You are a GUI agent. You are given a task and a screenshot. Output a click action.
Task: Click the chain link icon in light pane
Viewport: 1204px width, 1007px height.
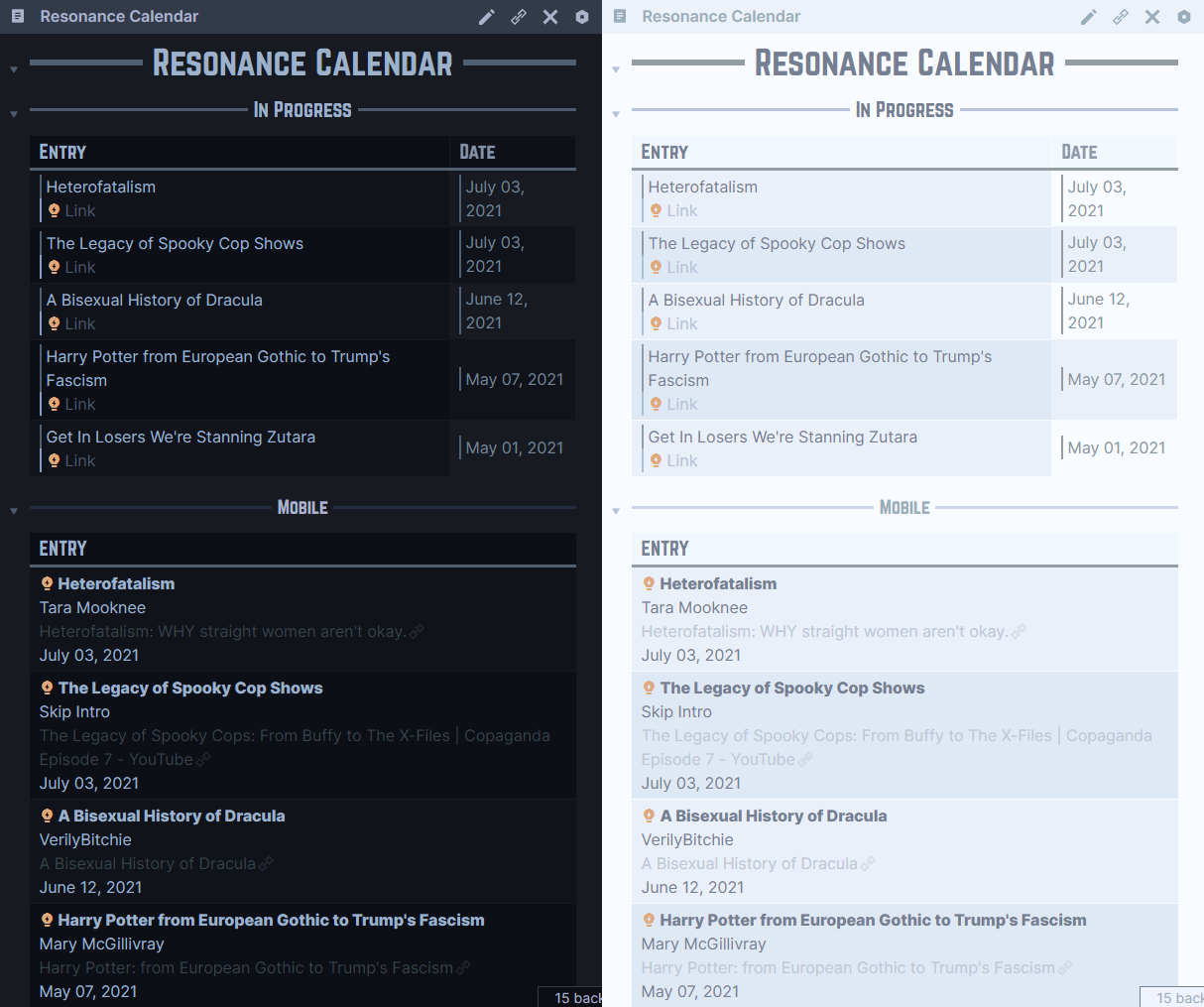1121,16
